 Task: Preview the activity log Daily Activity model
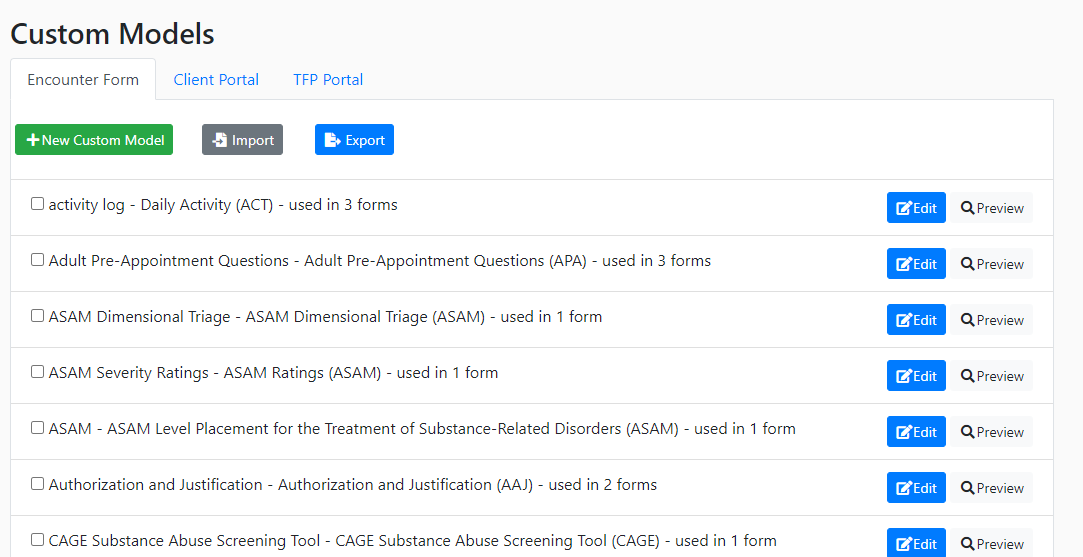(x=992, y=208)
